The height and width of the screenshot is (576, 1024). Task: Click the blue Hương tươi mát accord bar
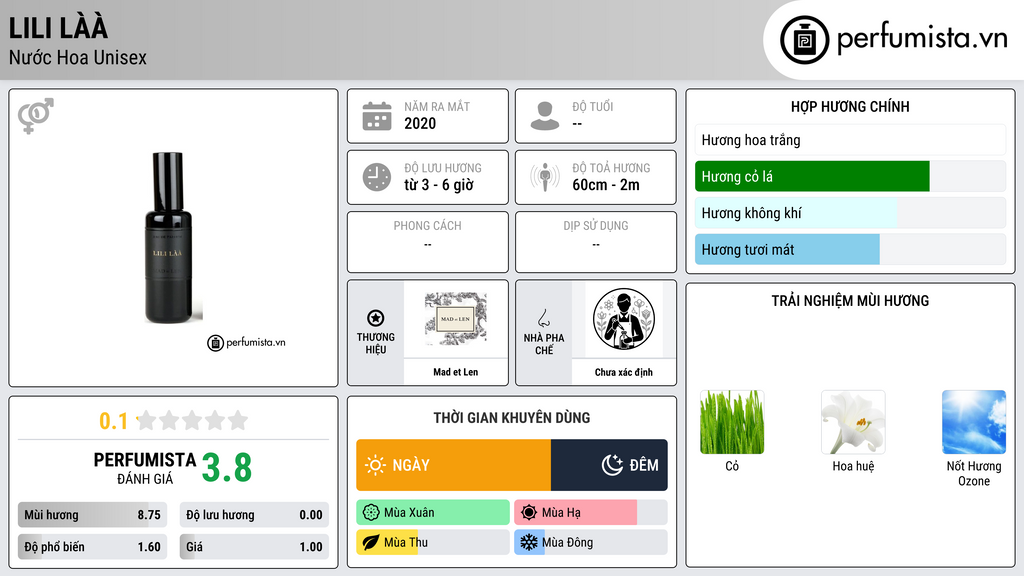pos(850,249)
